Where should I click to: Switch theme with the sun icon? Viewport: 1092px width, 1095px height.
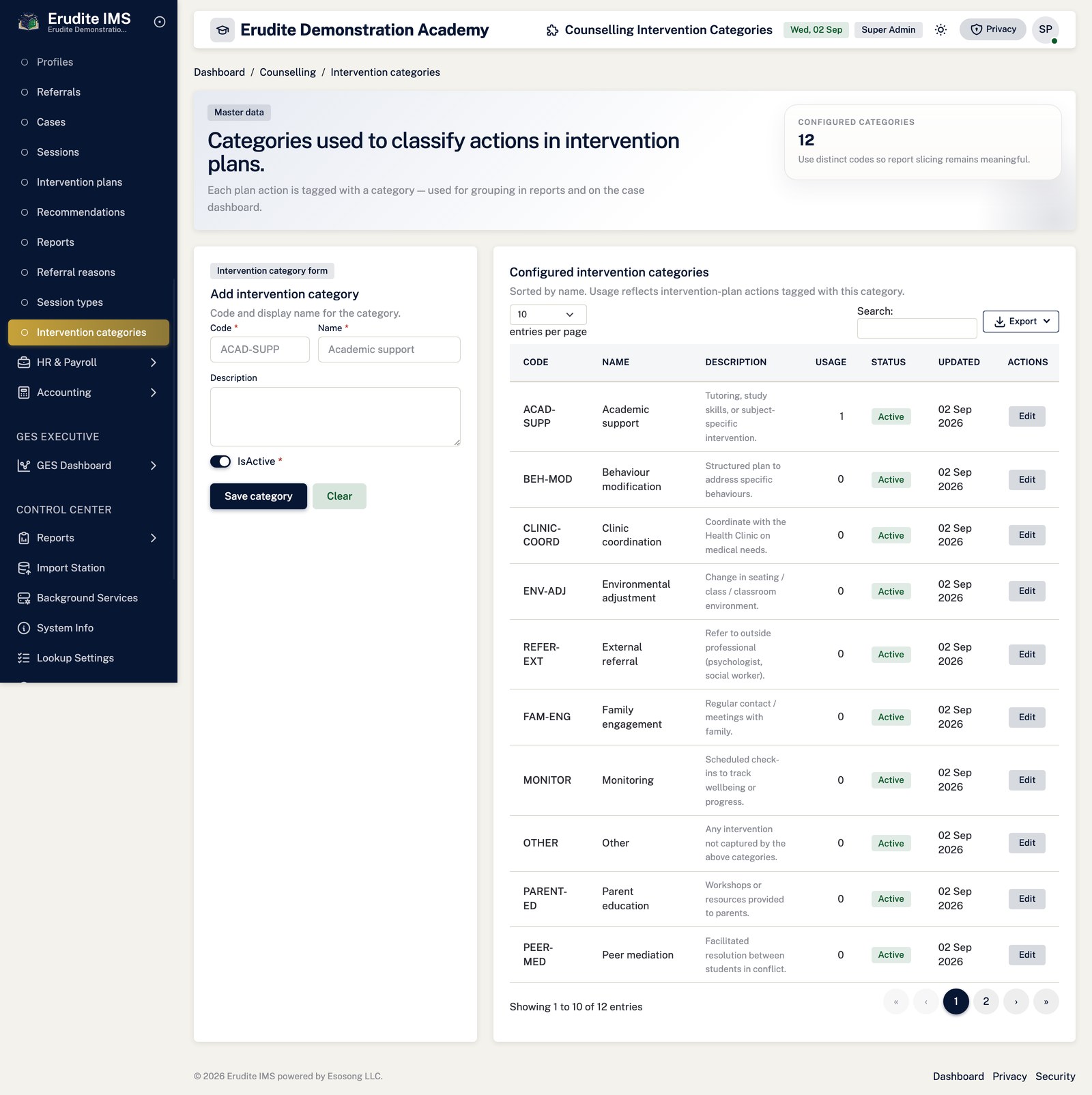[x=940, y=30]
